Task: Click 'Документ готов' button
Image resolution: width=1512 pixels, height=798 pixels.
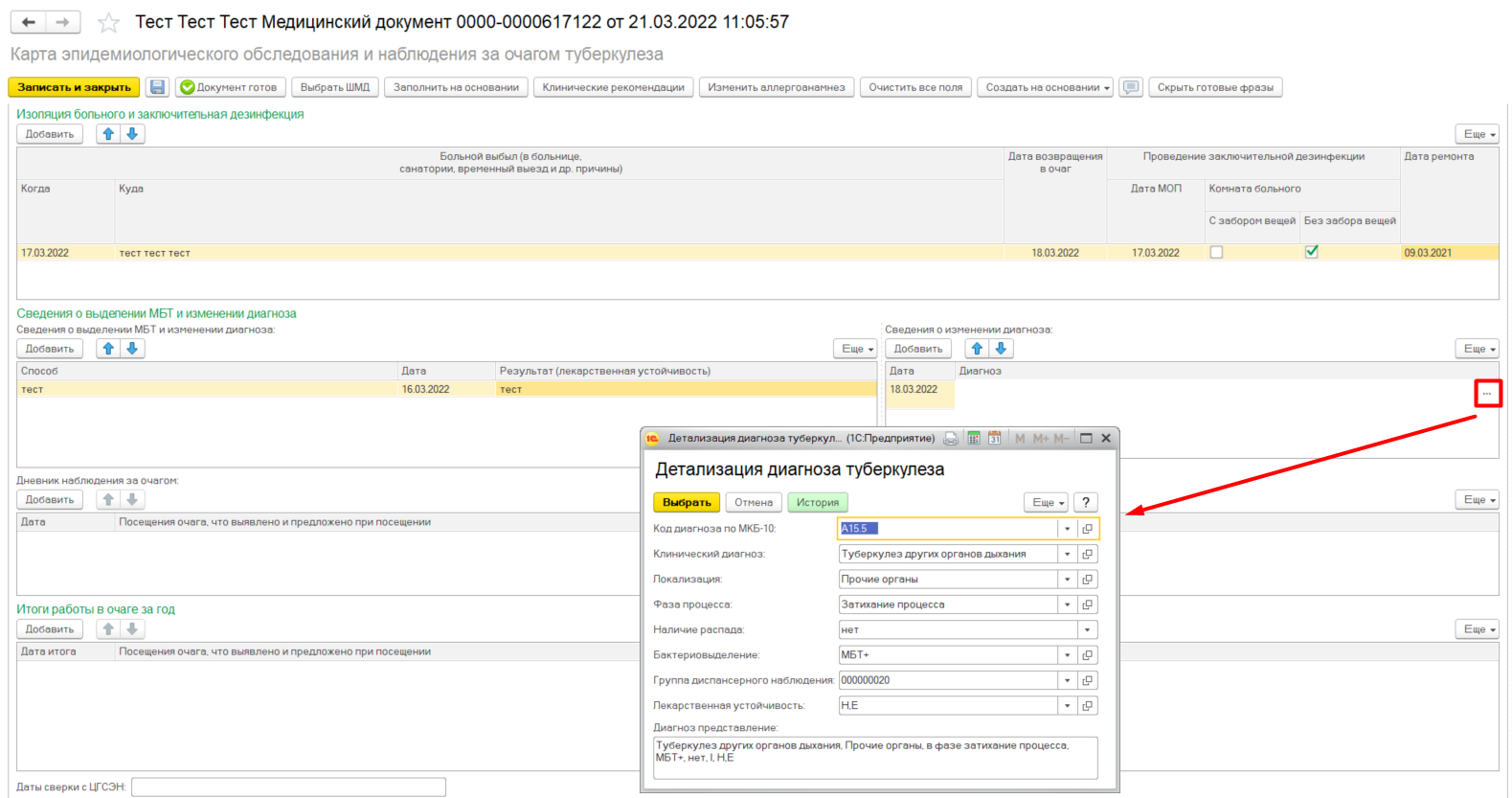Action: [229, 87]
